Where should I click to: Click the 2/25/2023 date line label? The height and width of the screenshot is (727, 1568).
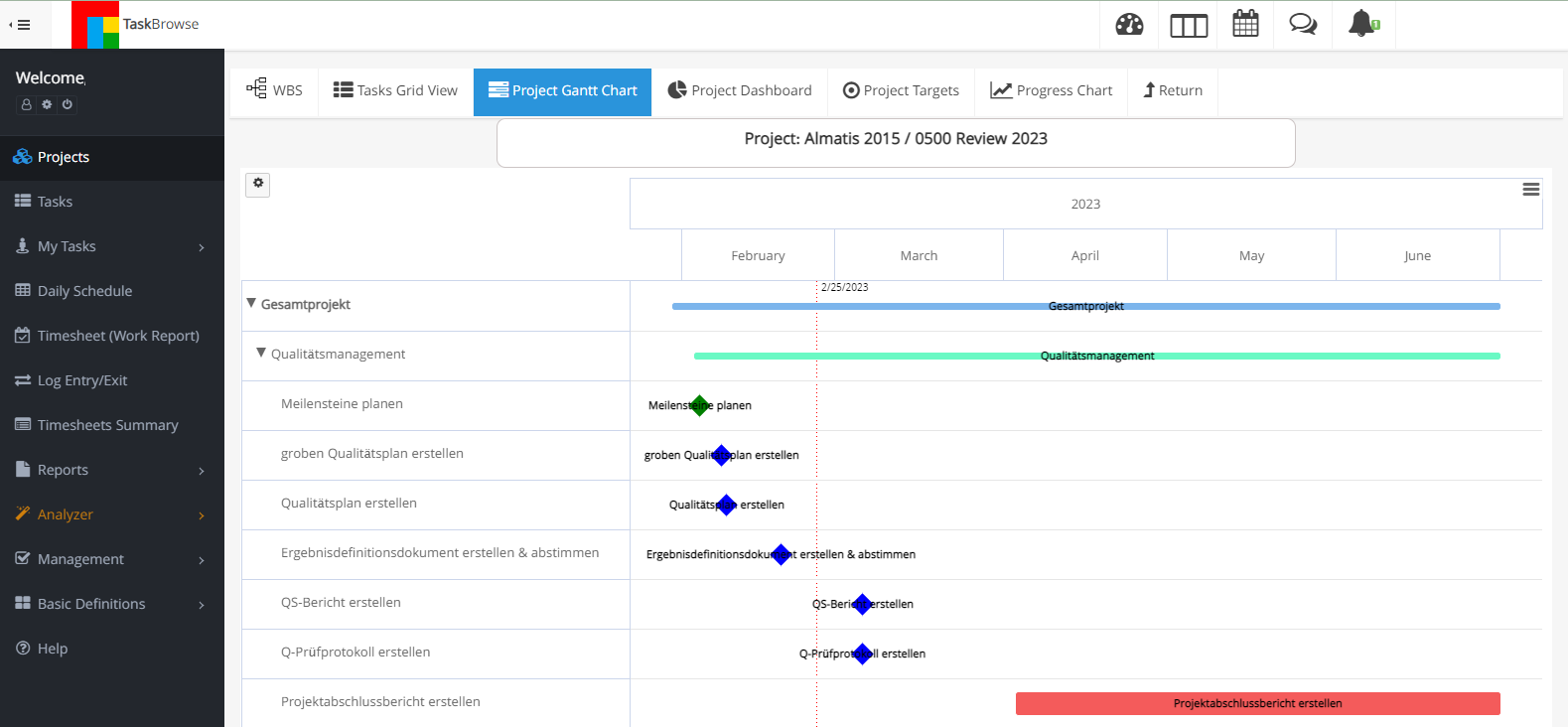844,287
